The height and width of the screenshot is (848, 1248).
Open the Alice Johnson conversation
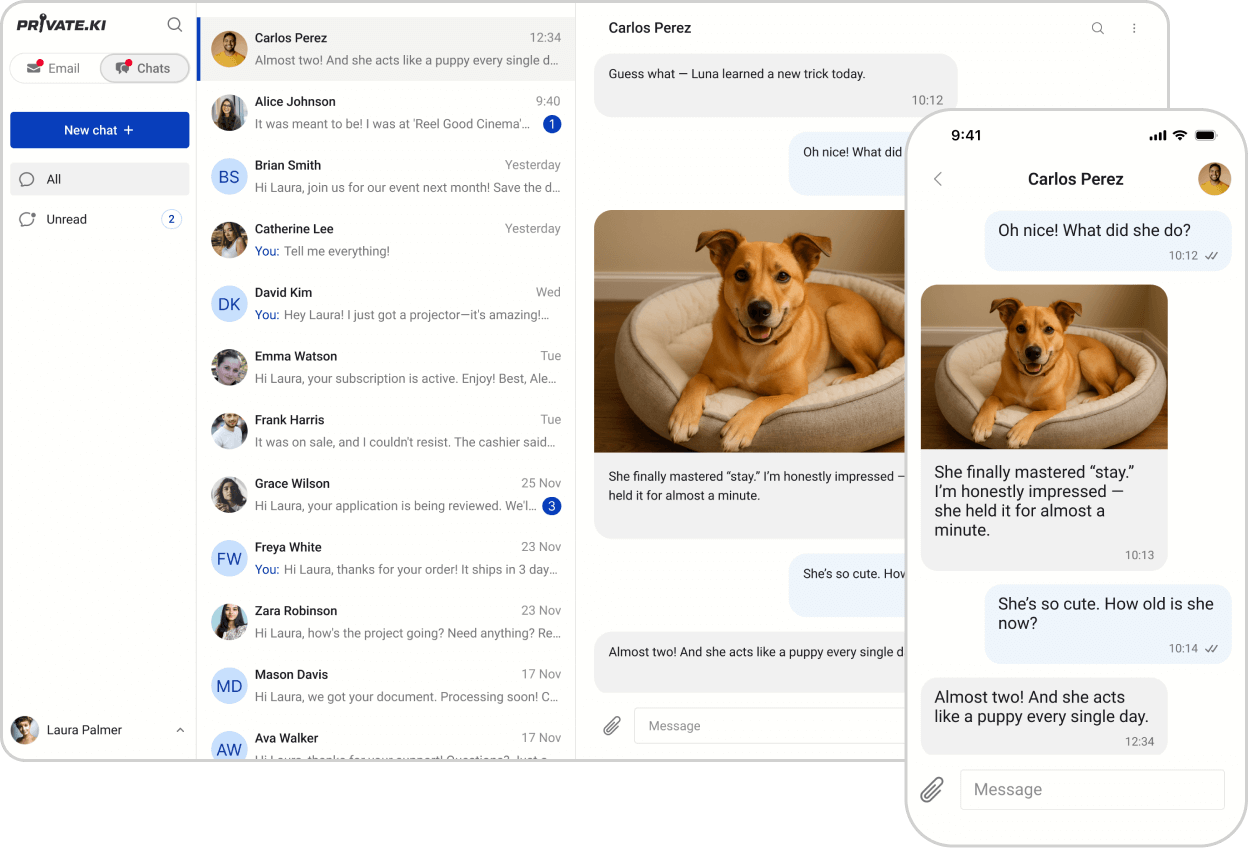[385, 112]
